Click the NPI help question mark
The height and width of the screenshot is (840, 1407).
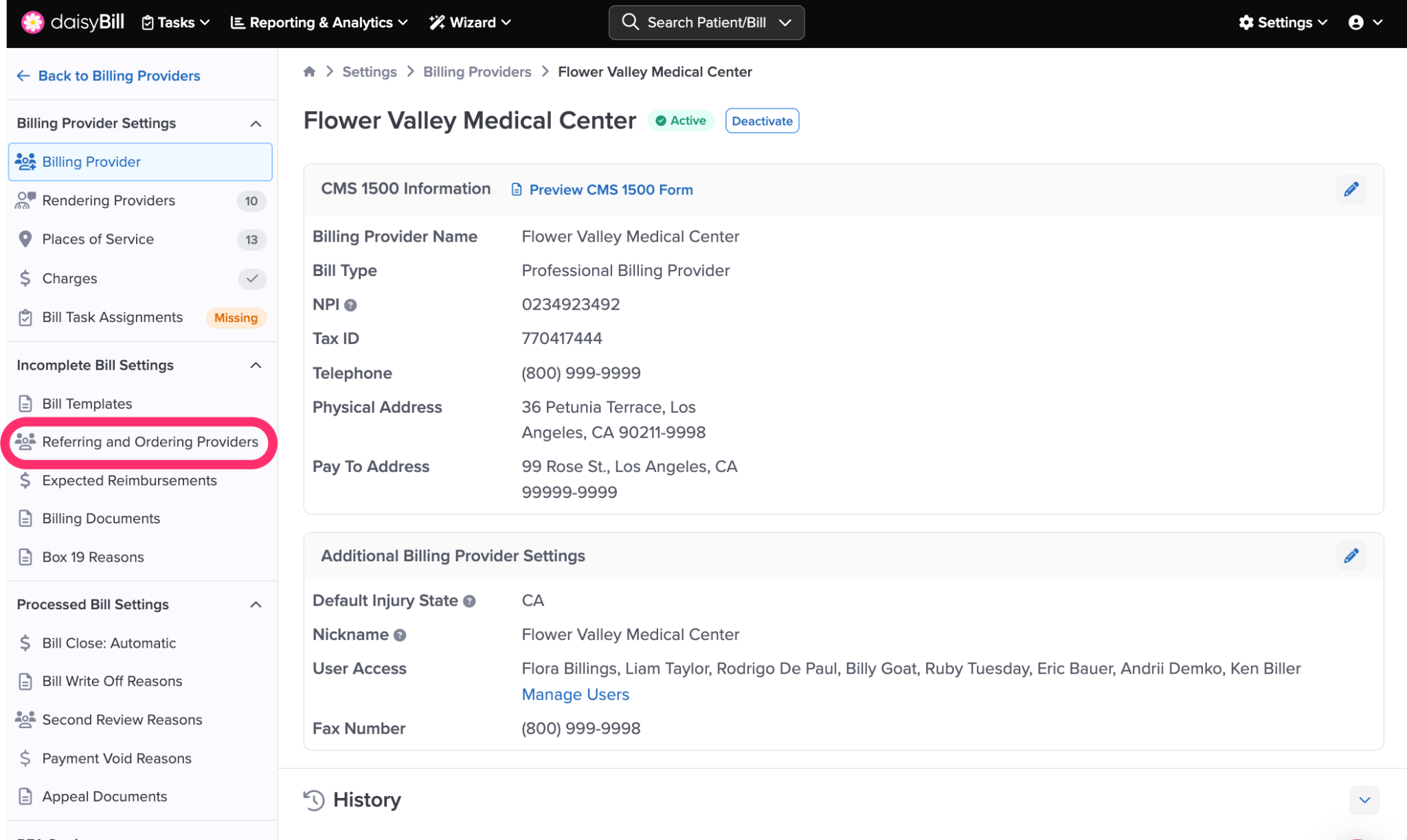tap(350, 305)
